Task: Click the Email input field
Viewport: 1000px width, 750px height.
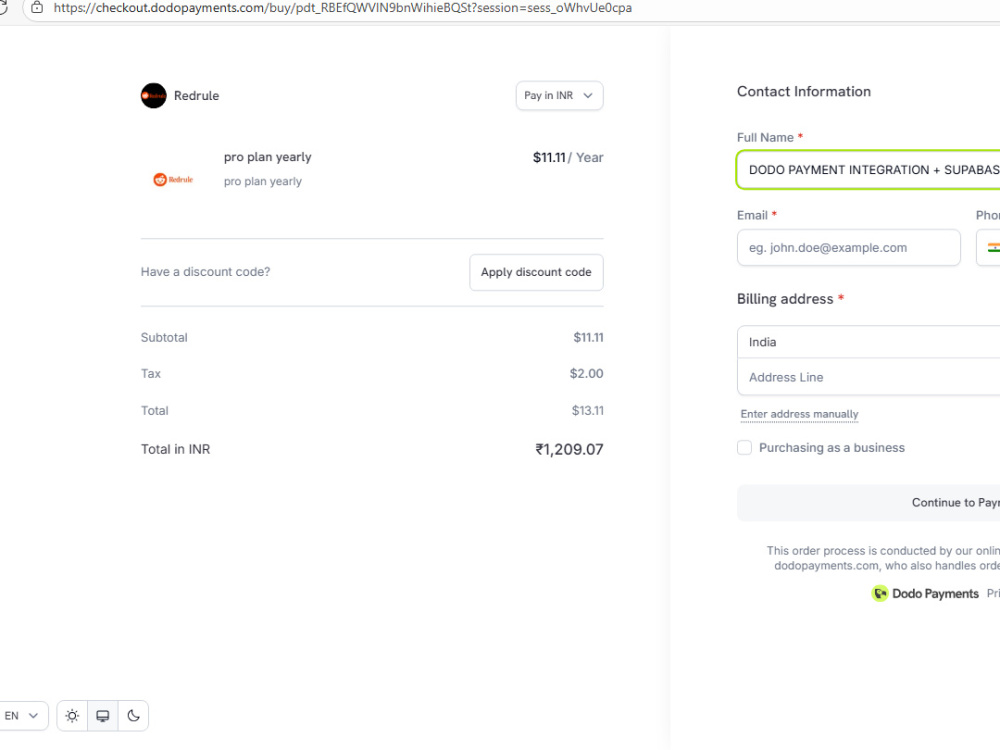Action: pos(849,247)
